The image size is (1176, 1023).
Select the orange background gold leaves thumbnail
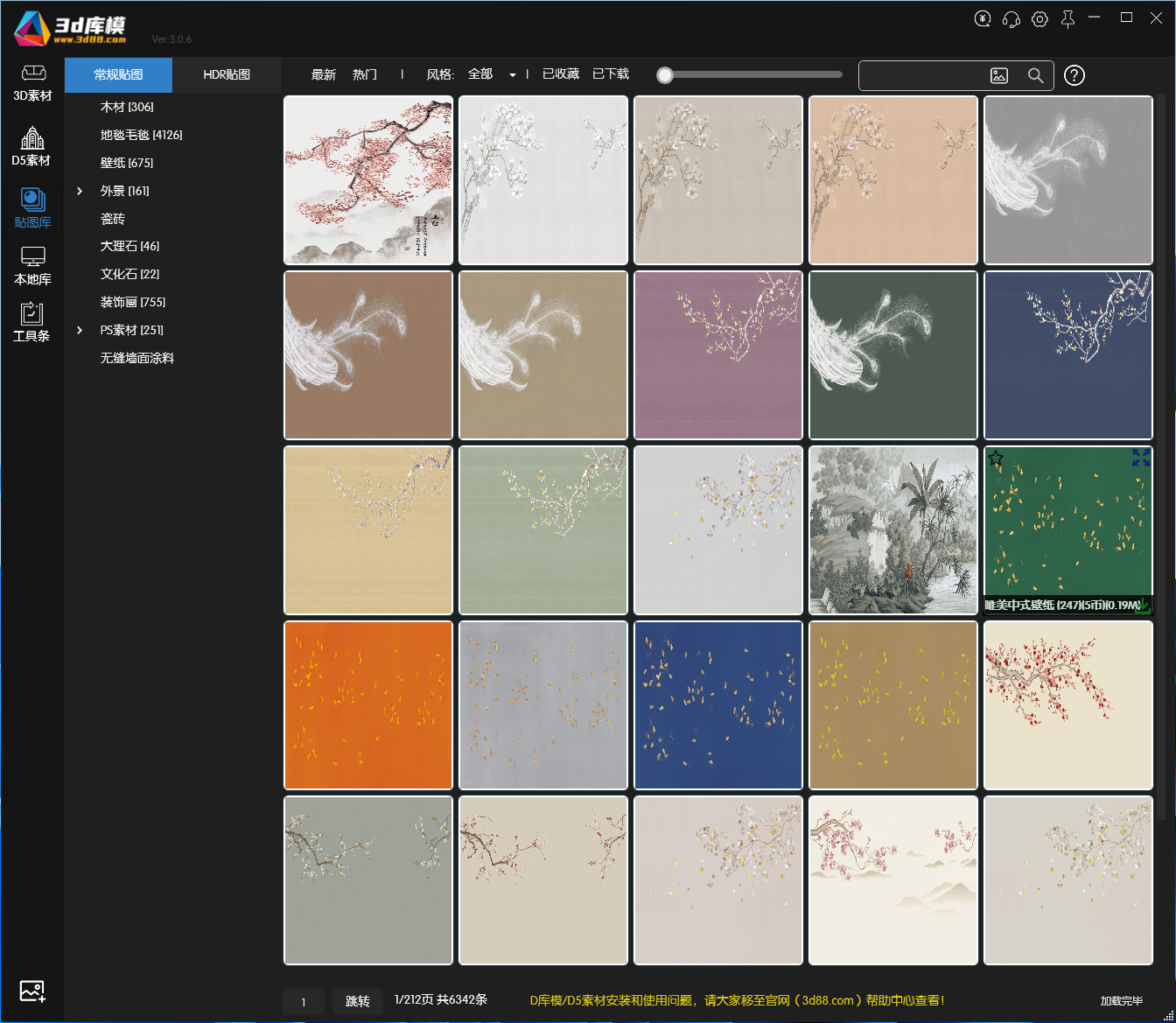pos(368,705)
